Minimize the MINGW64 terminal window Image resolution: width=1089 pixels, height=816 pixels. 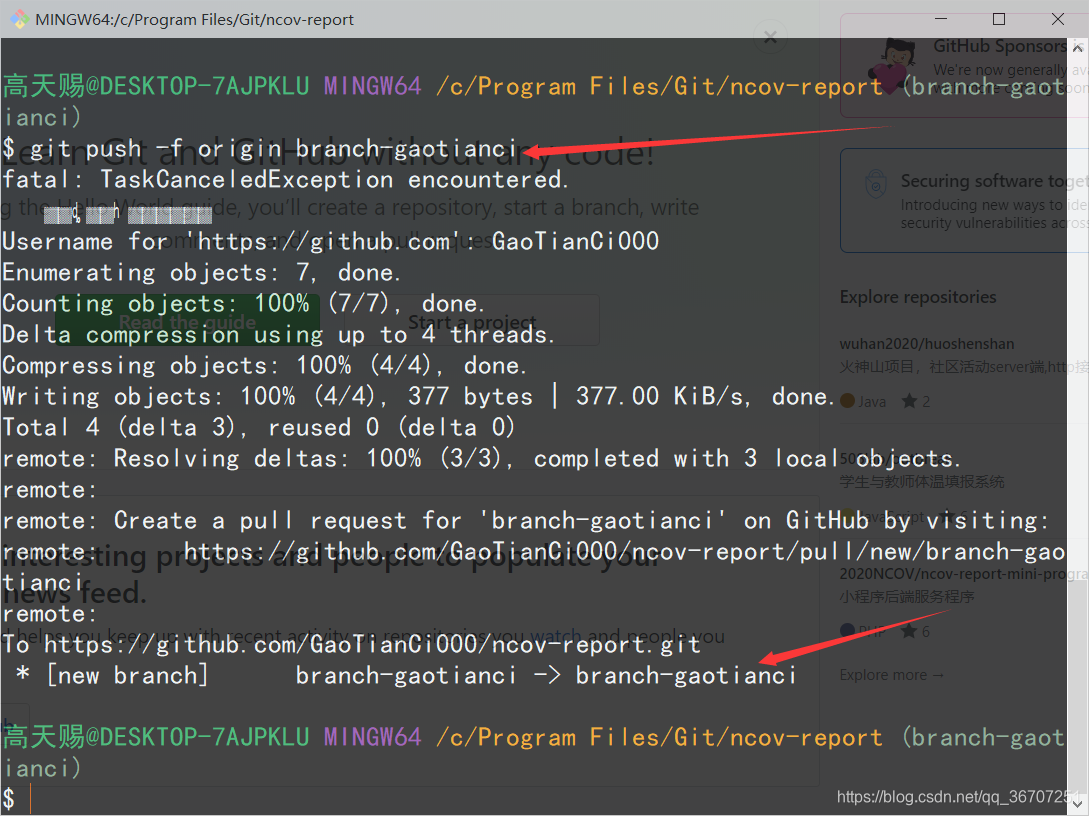[x=940, y=19]
